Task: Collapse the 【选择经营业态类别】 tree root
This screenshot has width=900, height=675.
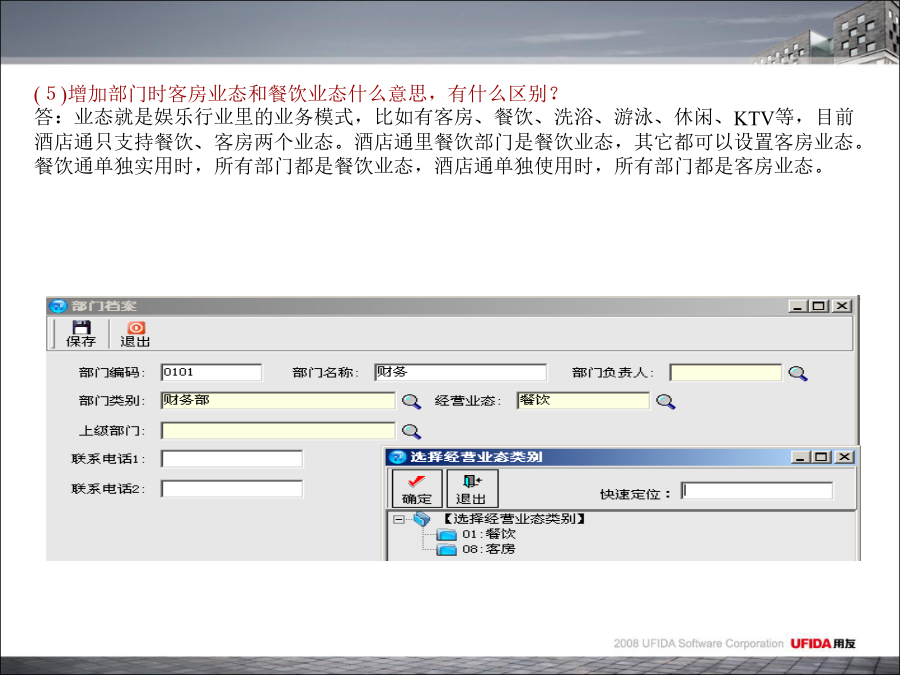Action: click(x=398, y=519)
